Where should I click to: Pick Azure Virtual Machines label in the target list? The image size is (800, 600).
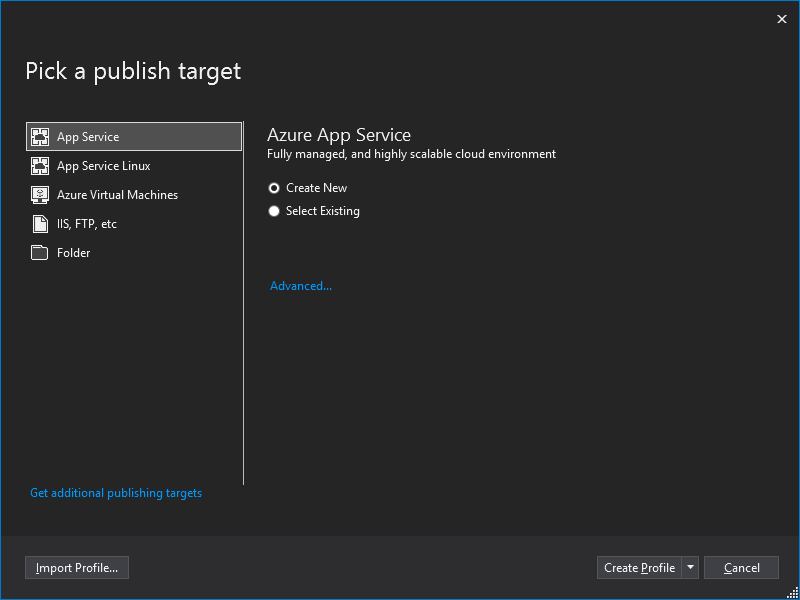coord(117,195)
